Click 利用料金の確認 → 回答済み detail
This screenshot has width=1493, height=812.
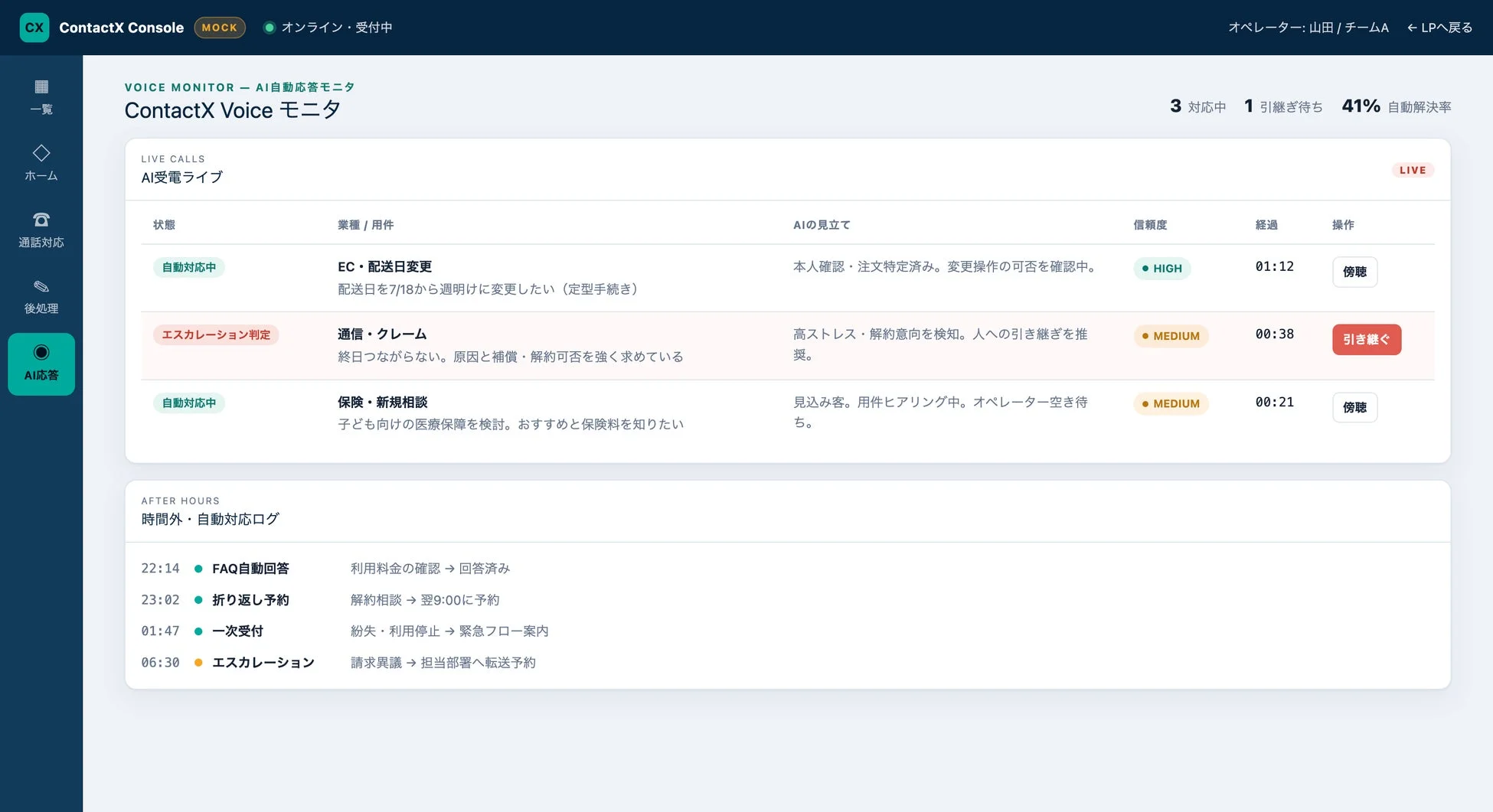click(x=430, y=569)
